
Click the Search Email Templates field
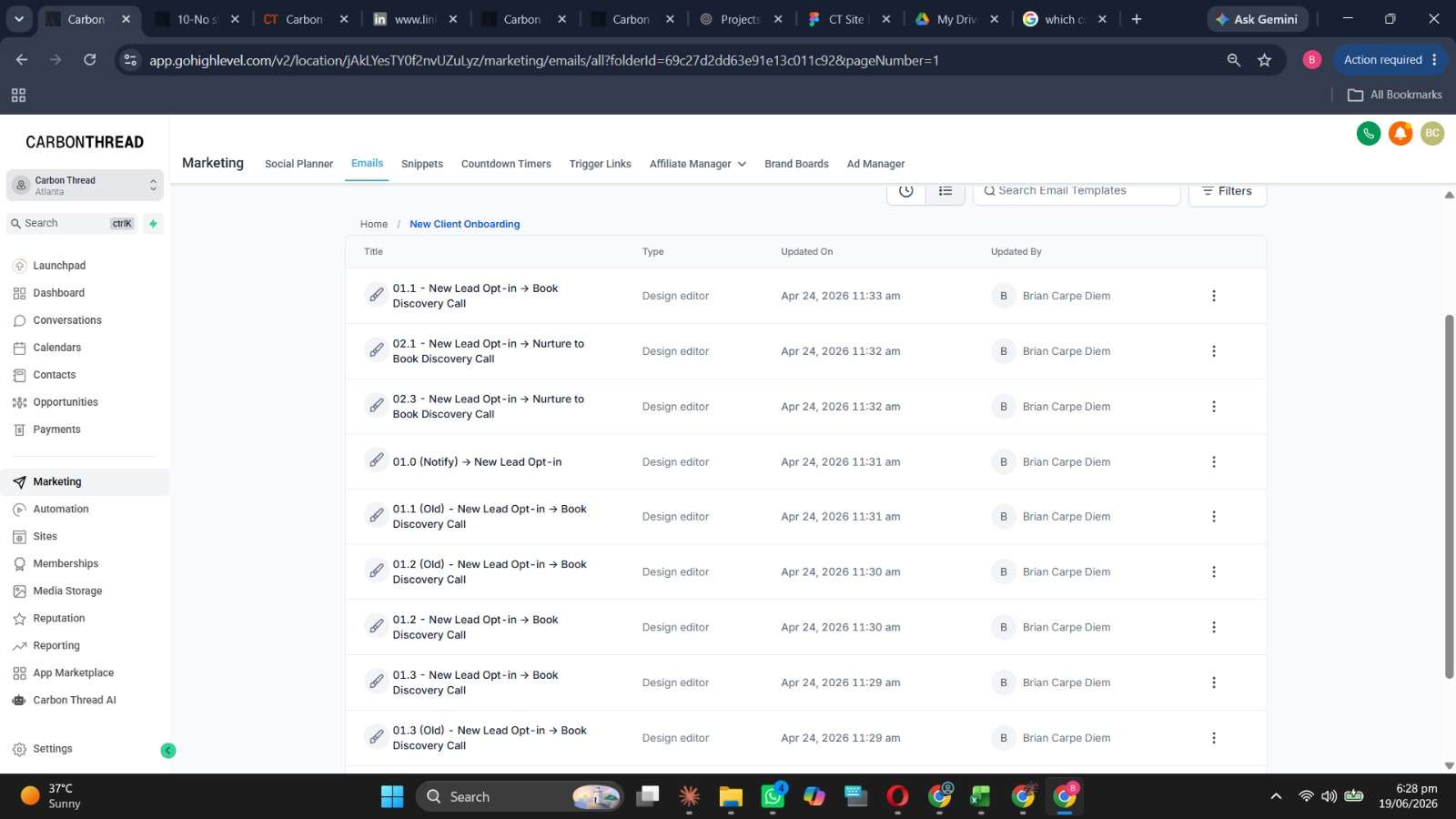click(1077, 191)
